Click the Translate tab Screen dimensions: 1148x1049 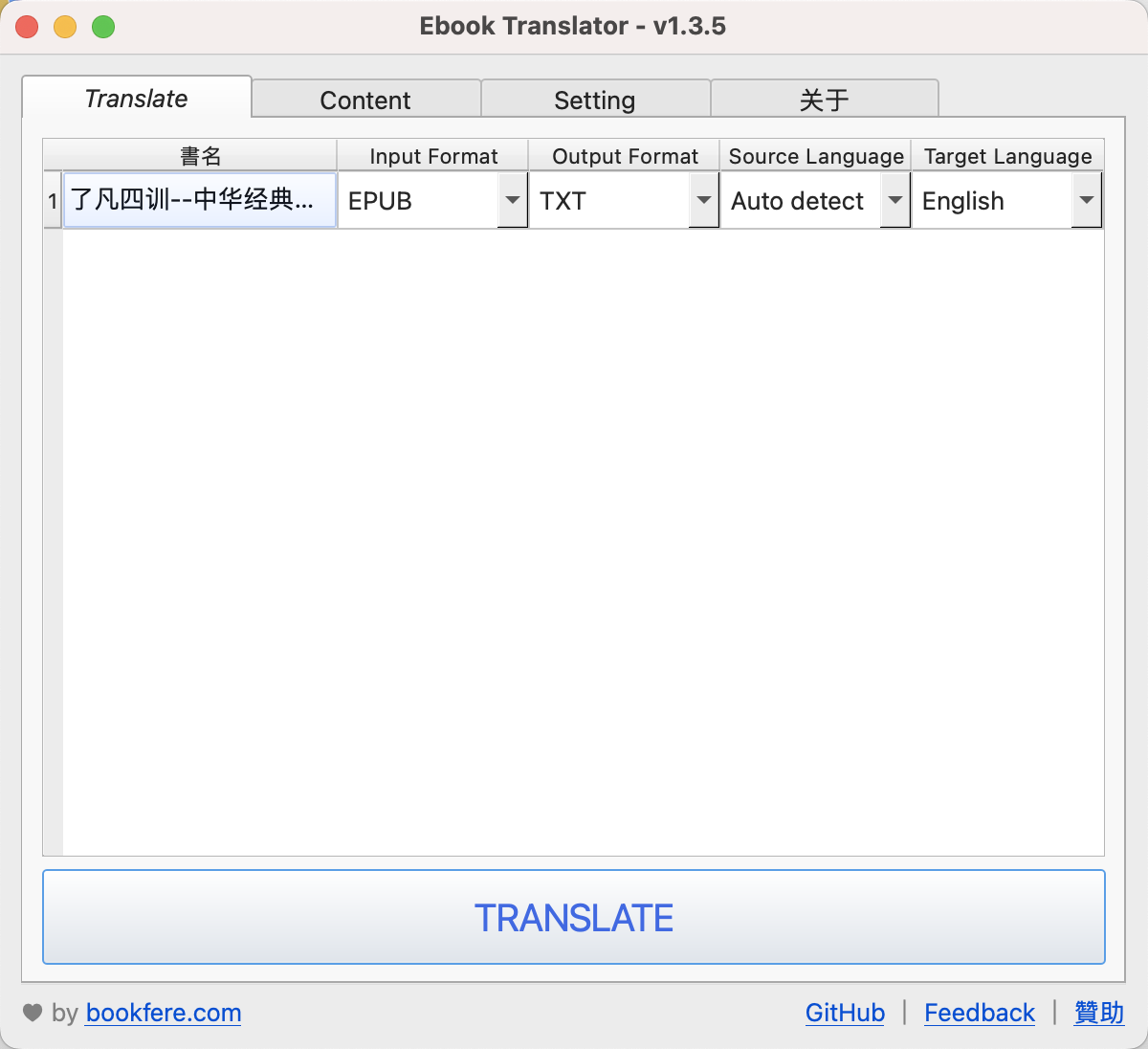tap(137, 99)
